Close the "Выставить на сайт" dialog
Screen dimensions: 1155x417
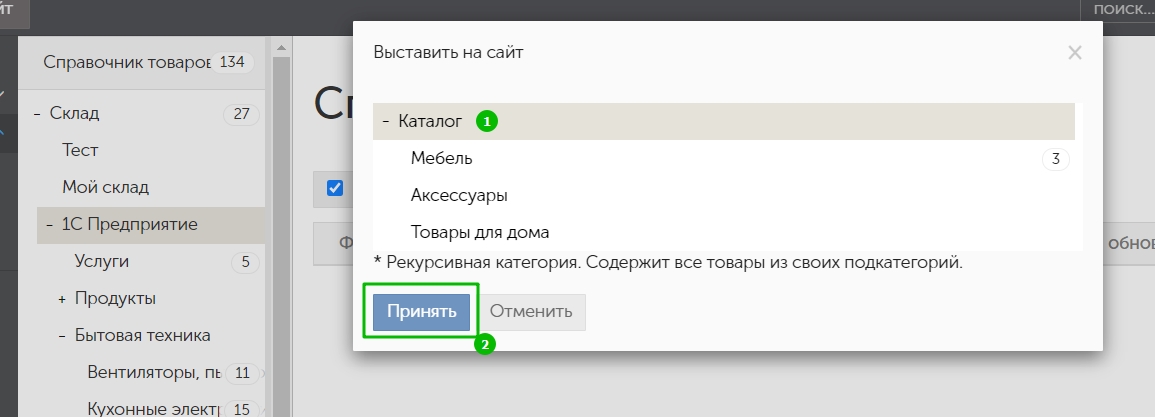click(1075, 53)
